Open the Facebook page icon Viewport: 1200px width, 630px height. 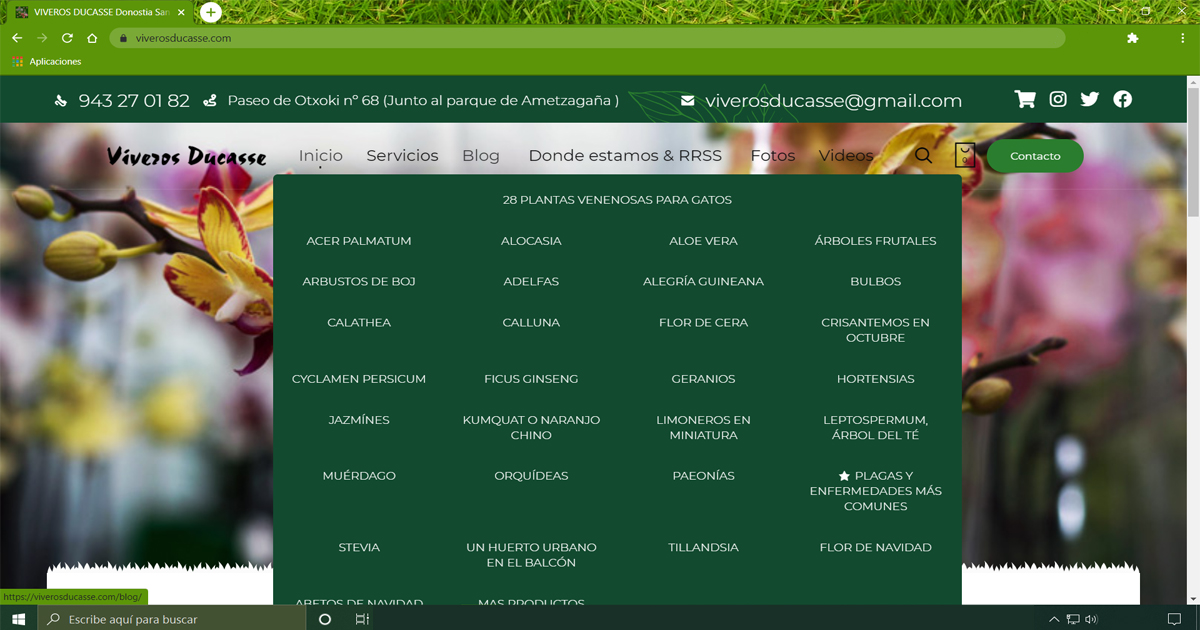[1123, 99]
